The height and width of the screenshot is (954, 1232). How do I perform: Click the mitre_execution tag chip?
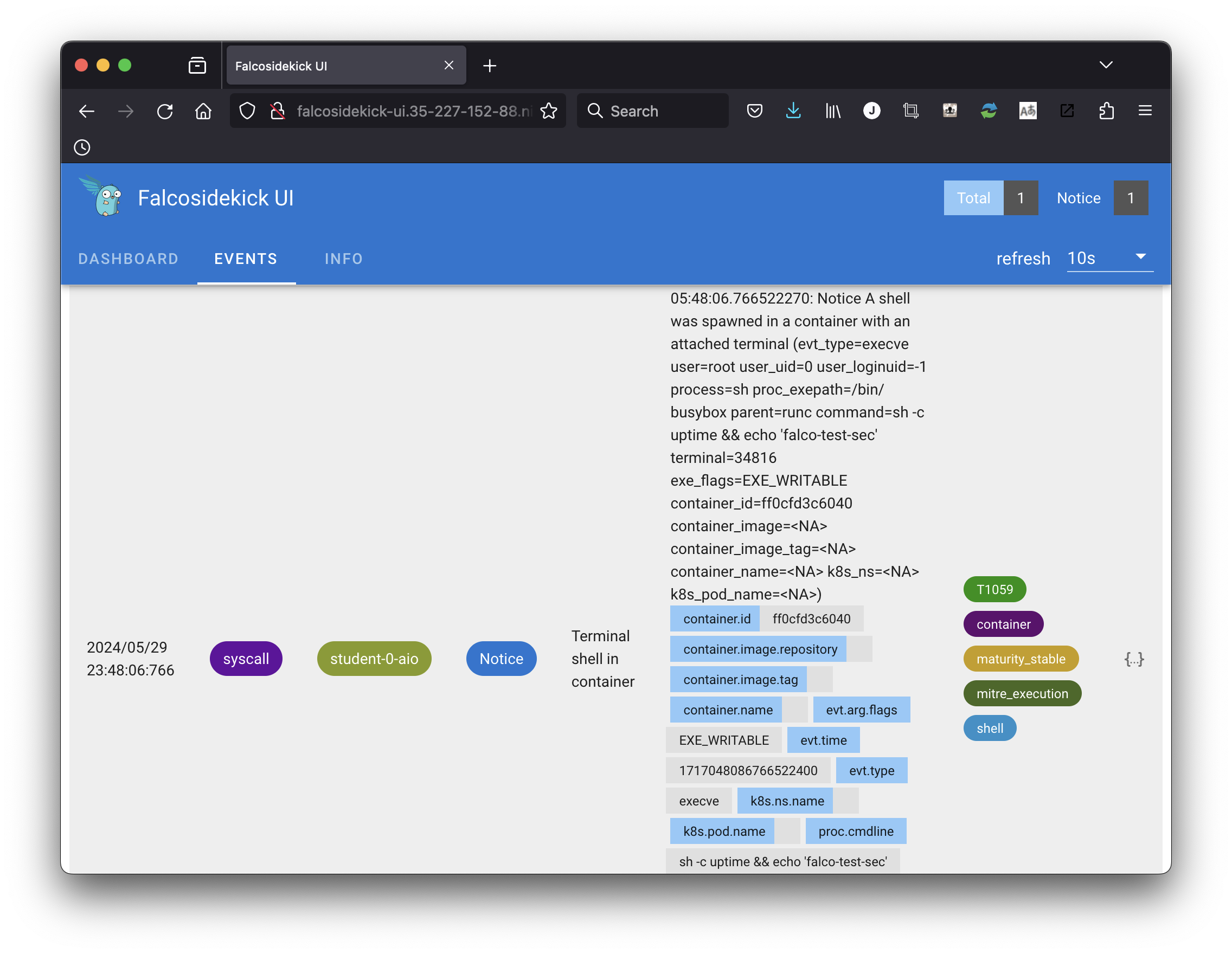tap(1022, 693)
